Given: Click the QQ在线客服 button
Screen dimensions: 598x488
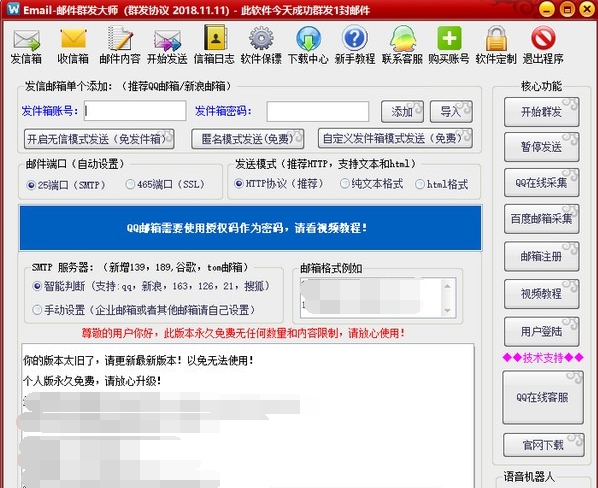Looking at the screenshot, I should pos(543,398).
